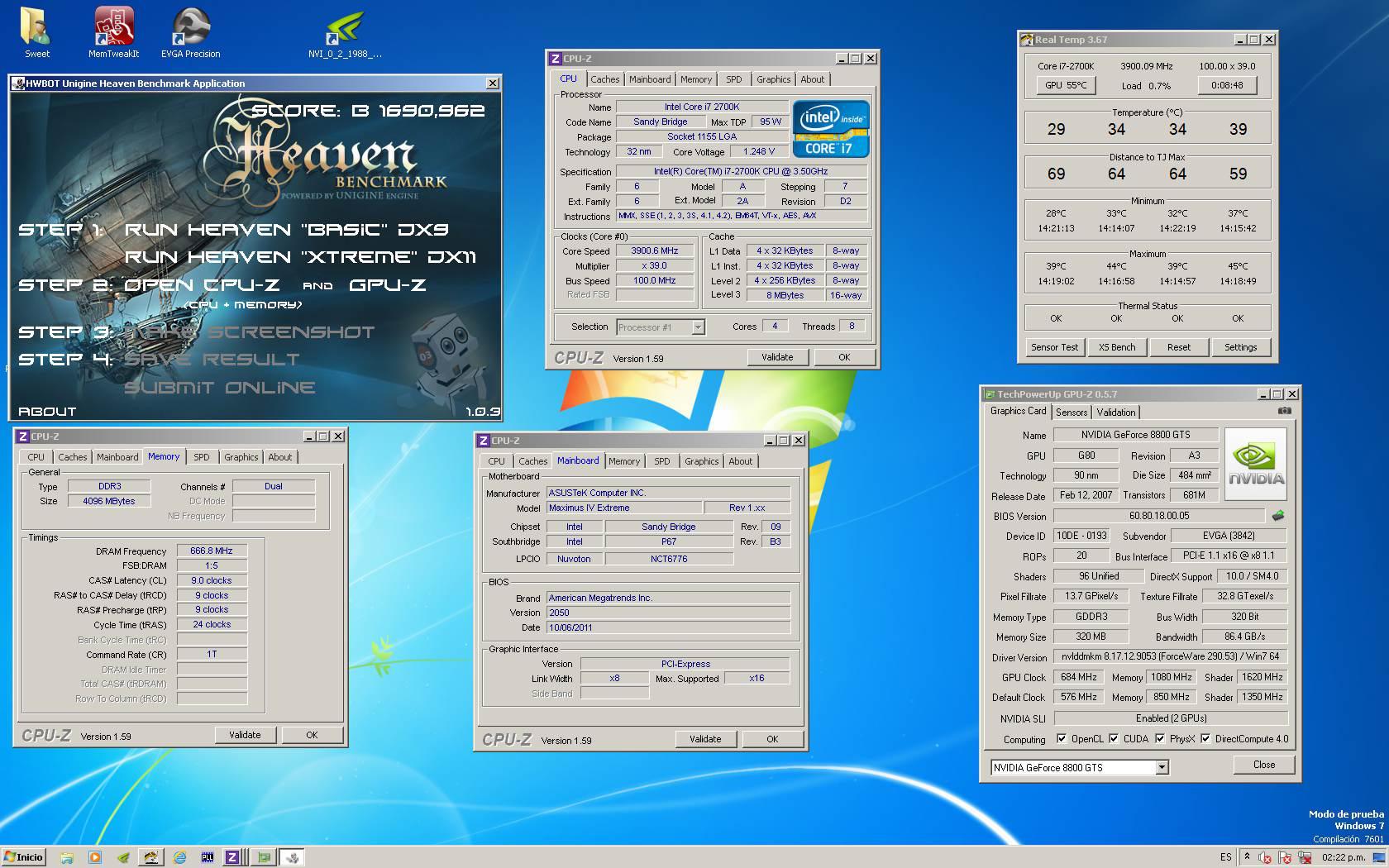
Task: Click the muted volume tray icon
Action: 1265,858
